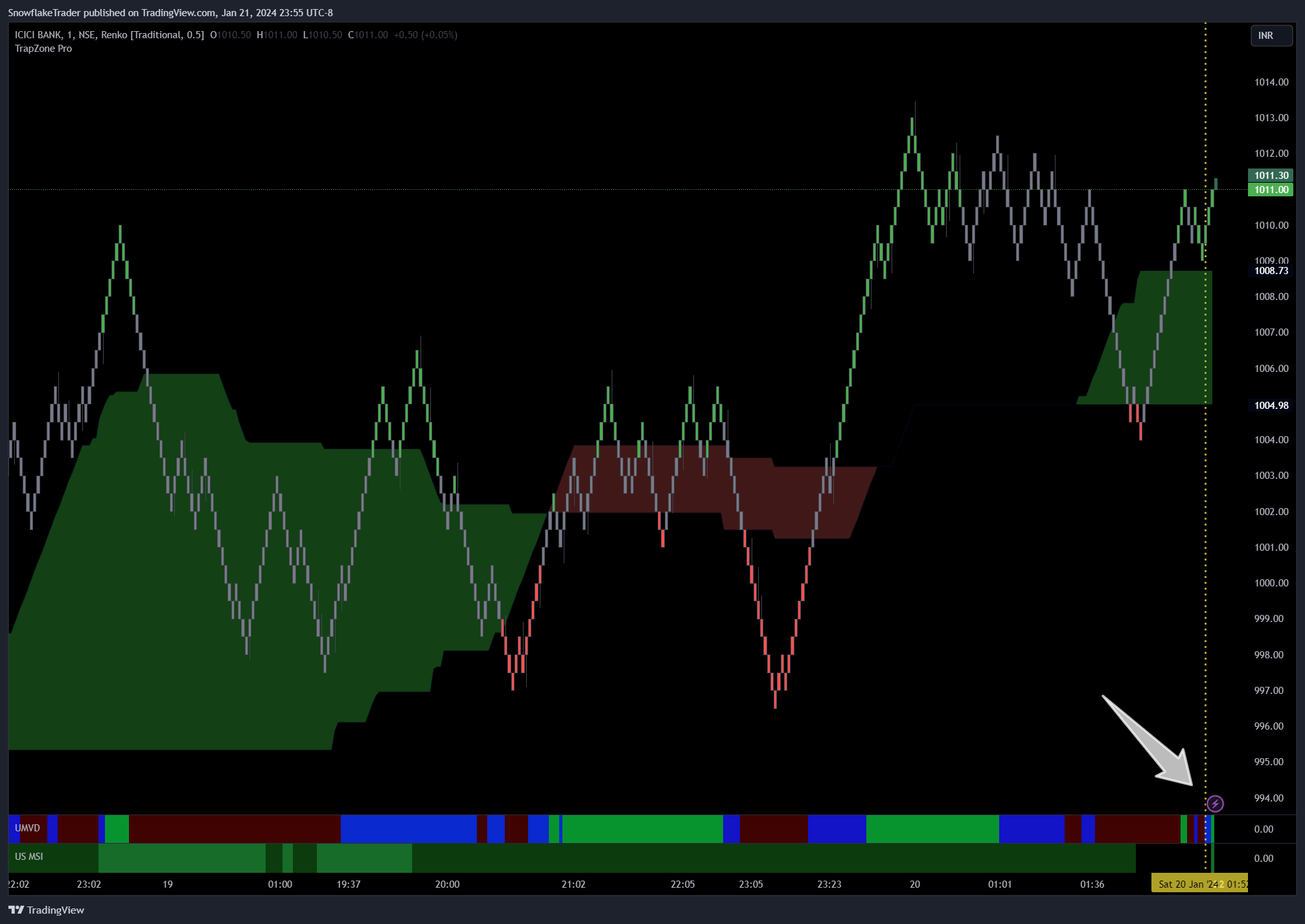
Task: Click the US MSI pane 0.00 scale value
Action: [1264, 858]
